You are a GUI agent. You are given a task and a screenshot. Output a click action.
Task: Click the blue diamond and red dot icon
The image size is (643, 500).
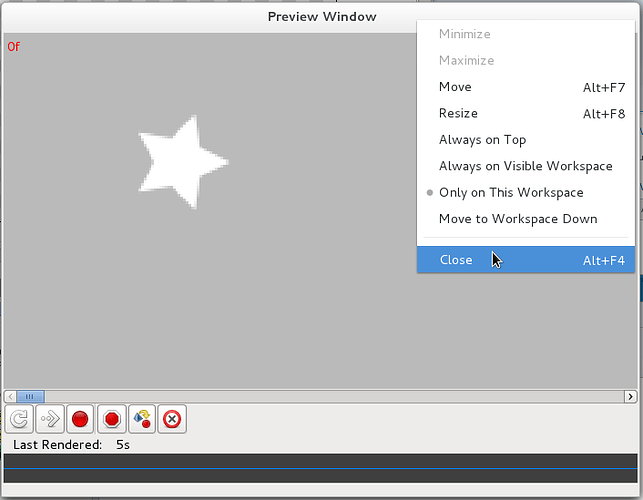(141, 419)
